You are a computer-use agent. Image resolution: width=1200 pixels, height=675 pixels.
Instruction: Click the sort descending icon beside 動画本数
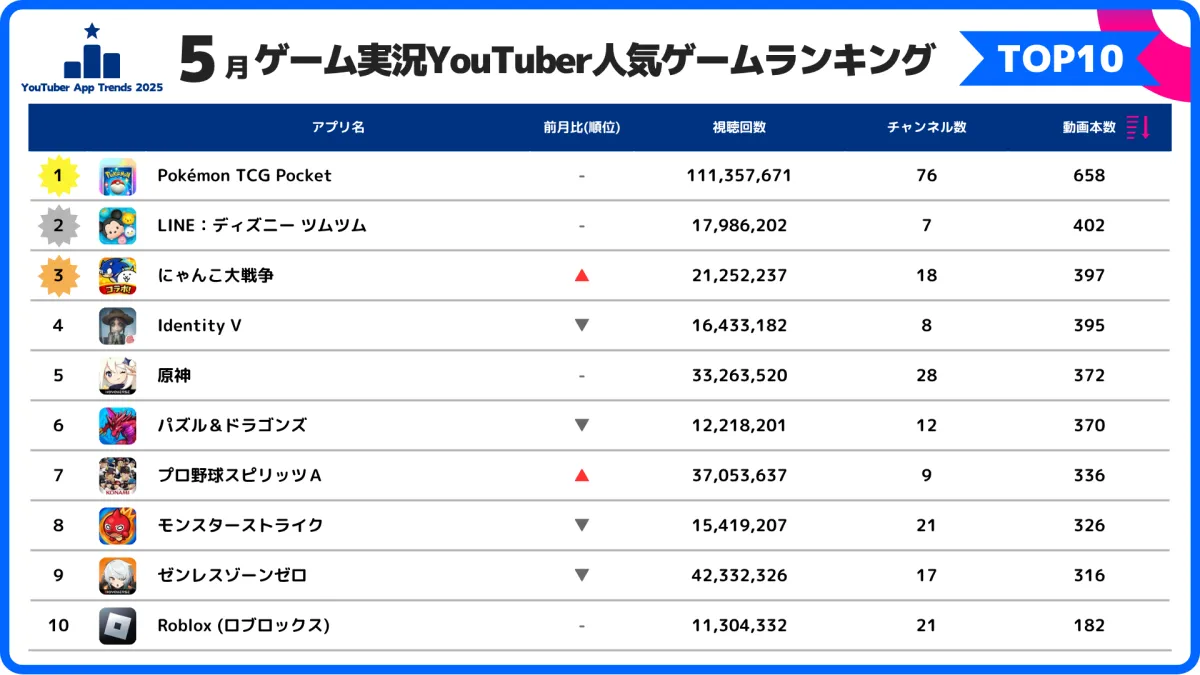pos(1138,127)
